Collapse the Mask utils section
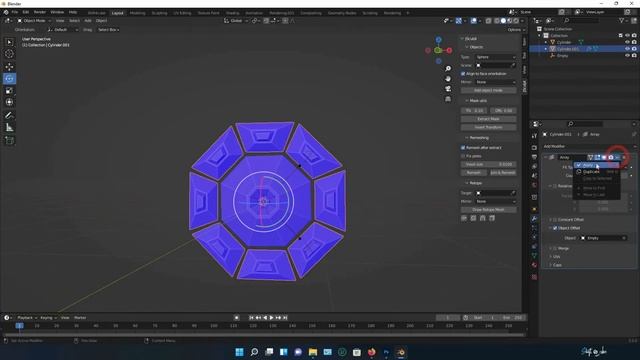Image resolution: width=640 pixels, height=360 pixels. click(x=476, y=100)
